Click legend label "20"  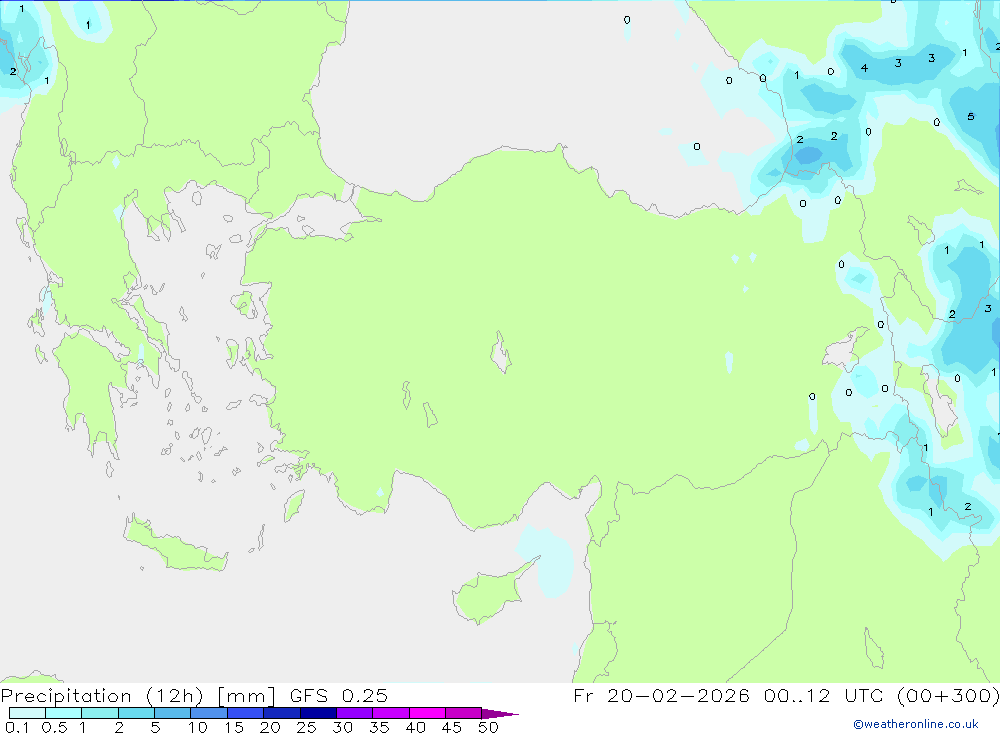(270, 727)
